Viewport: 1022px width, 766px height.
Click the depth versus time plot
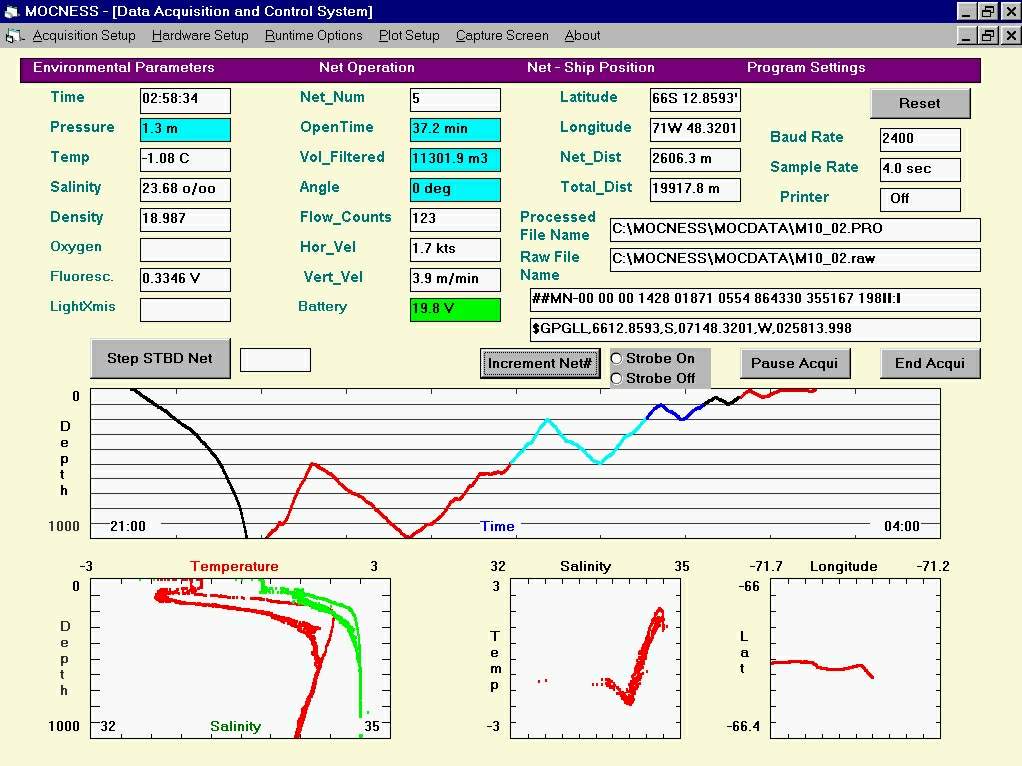pyautogui.click(x=515, y=464)
